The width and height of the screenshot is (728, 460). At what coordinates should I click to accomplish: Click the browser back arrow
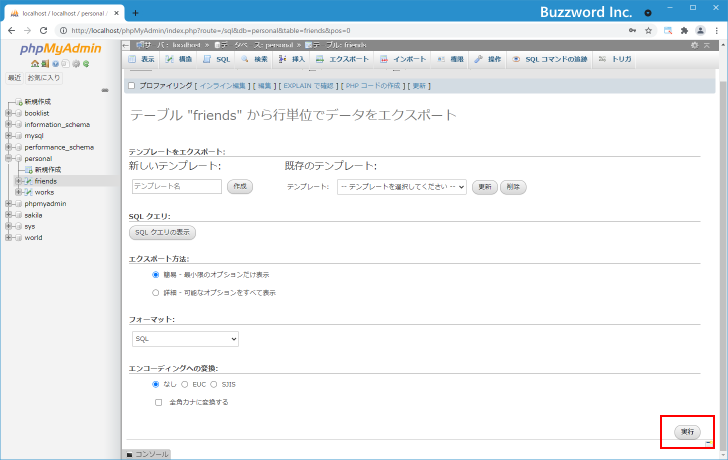pos(12,31)
